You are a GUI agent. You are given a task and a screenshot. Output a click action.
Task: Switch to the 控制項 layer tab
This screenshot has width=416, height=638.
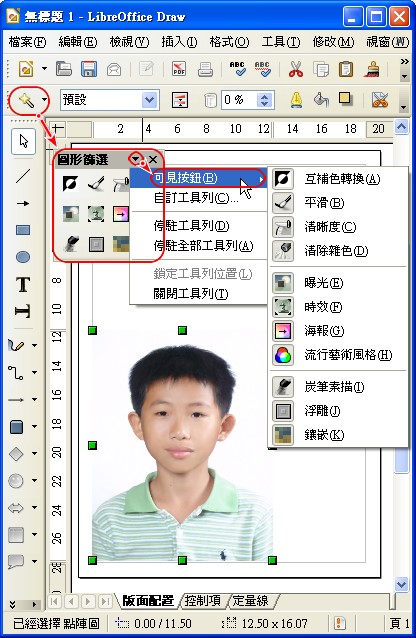coord(202,601)
